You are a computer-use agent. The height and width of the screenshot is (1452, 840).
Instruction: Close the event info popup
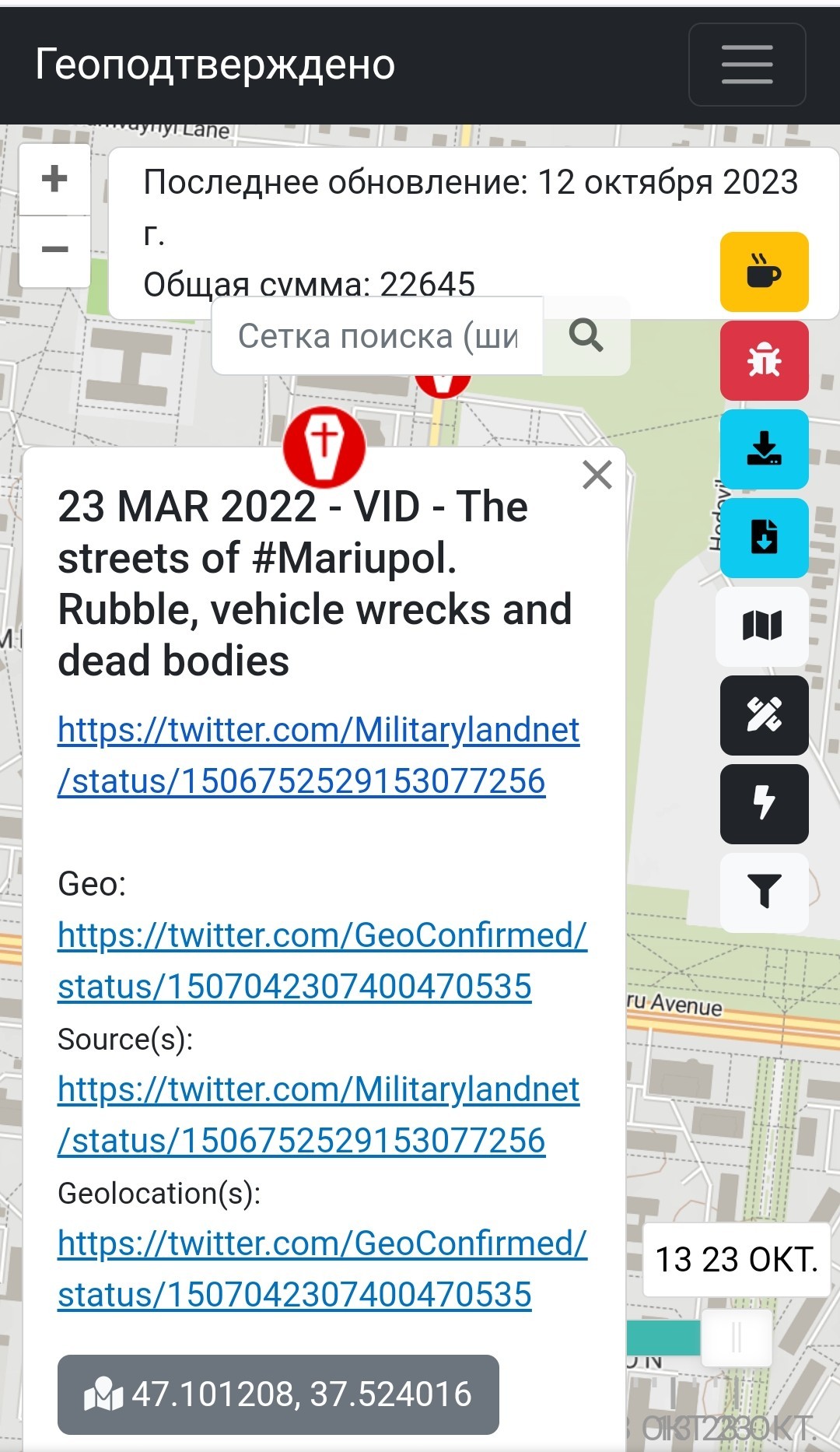(597, 474)
